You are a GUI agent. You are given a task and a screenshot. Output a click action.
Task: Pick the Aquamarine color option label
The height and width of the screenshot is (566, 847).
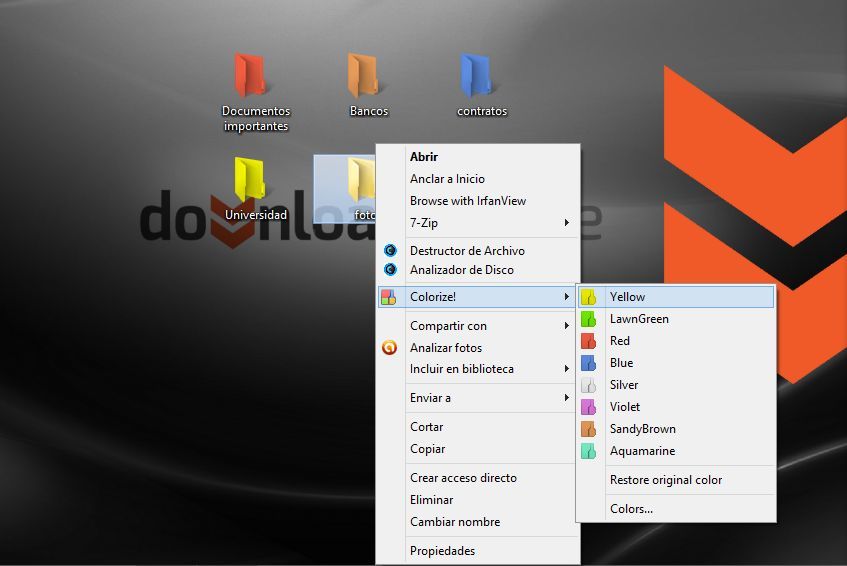tap(642, 451)
